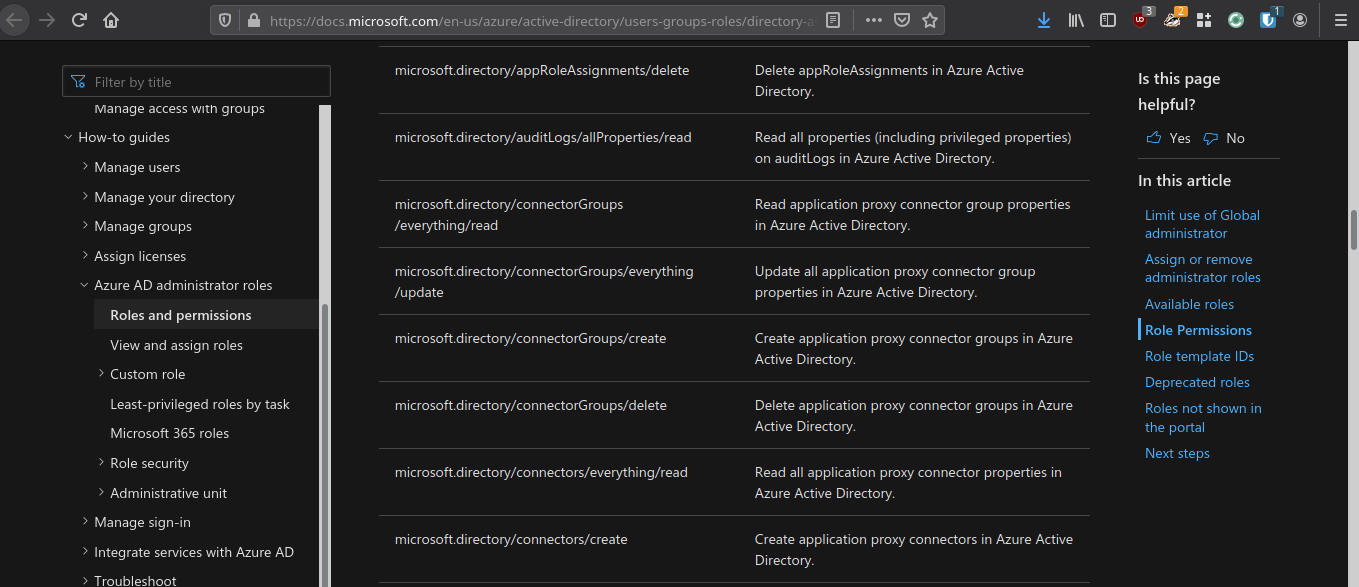The width and height of the screenshot is (1359, 587).
Task: Click the browser forward arrow
Action: [x=46, y=20]
